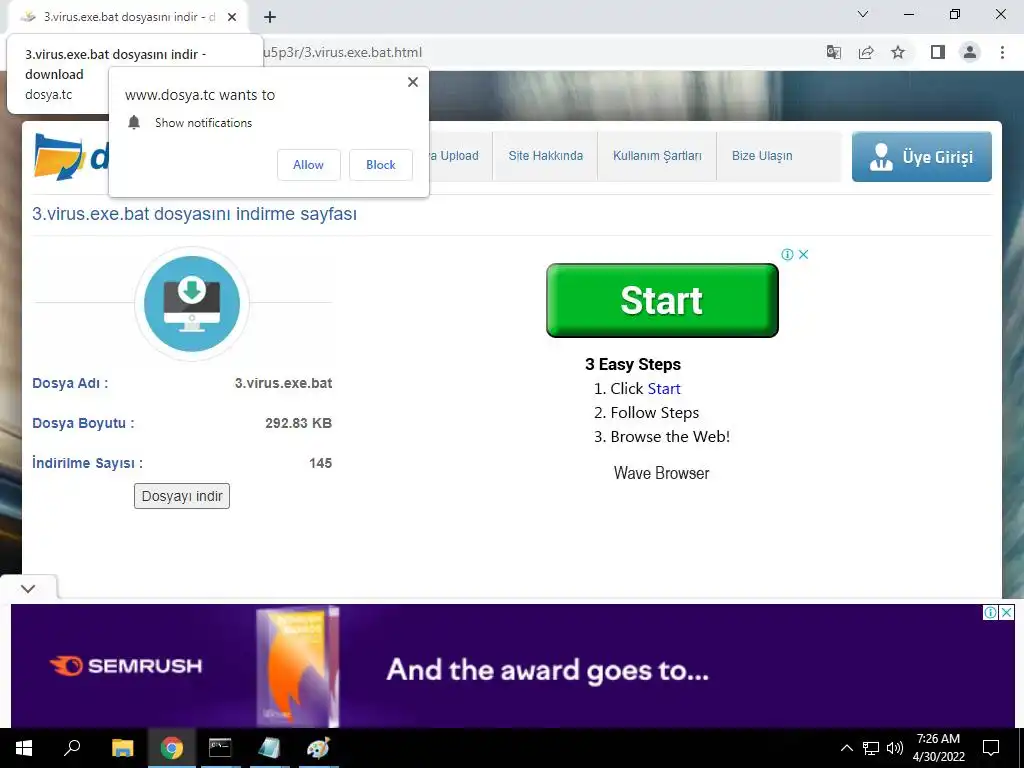This screenshot has width=1024, height=768.
Task: Open Site Hakkında page
Action: tap(545, 156)
